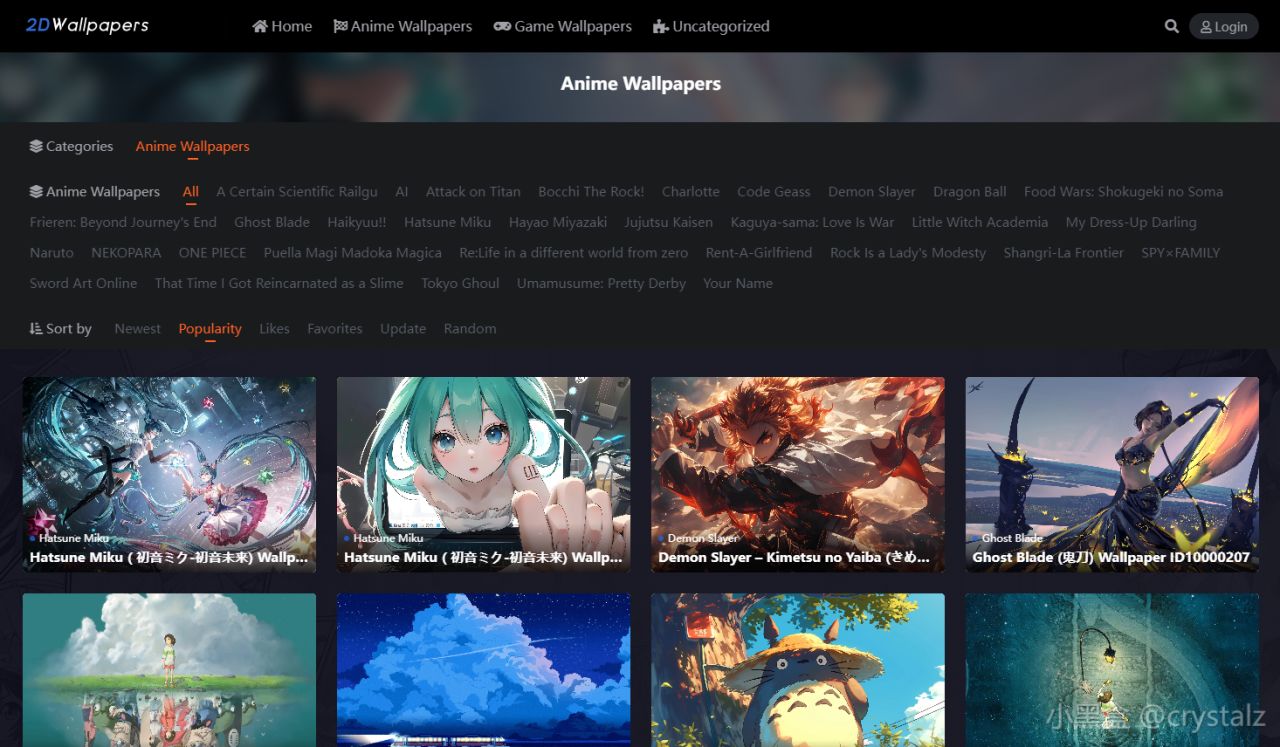Viewport: 1280px width, 747px height.
Task: Select the All filter tag
Action: click(191, 192)
